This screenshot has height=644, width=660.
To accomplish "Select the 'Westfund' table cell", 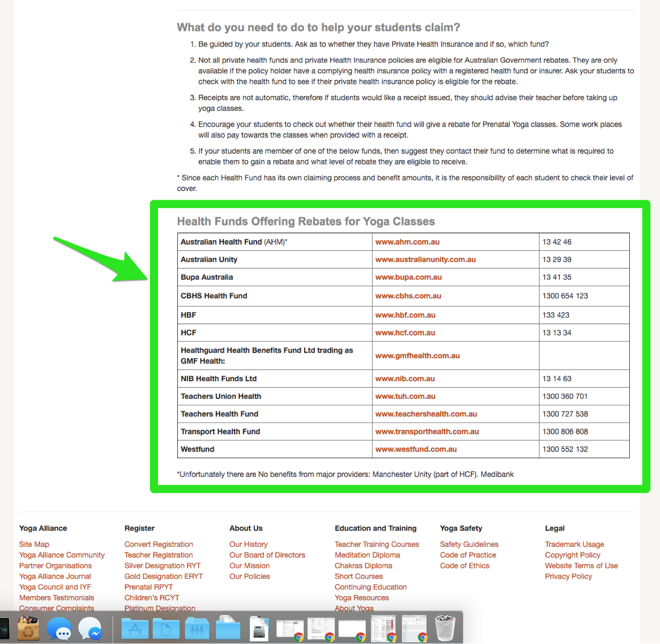I will tap(274, 449).
